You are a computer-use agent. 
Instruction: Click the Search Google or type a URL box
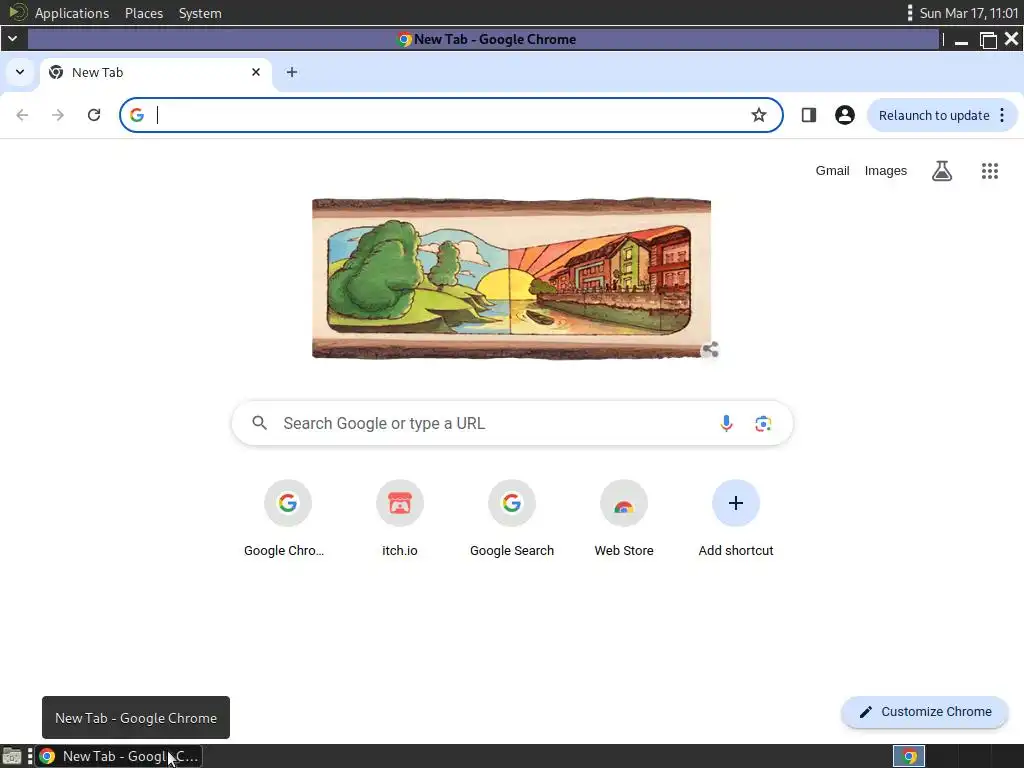click(x=512, y=423)
